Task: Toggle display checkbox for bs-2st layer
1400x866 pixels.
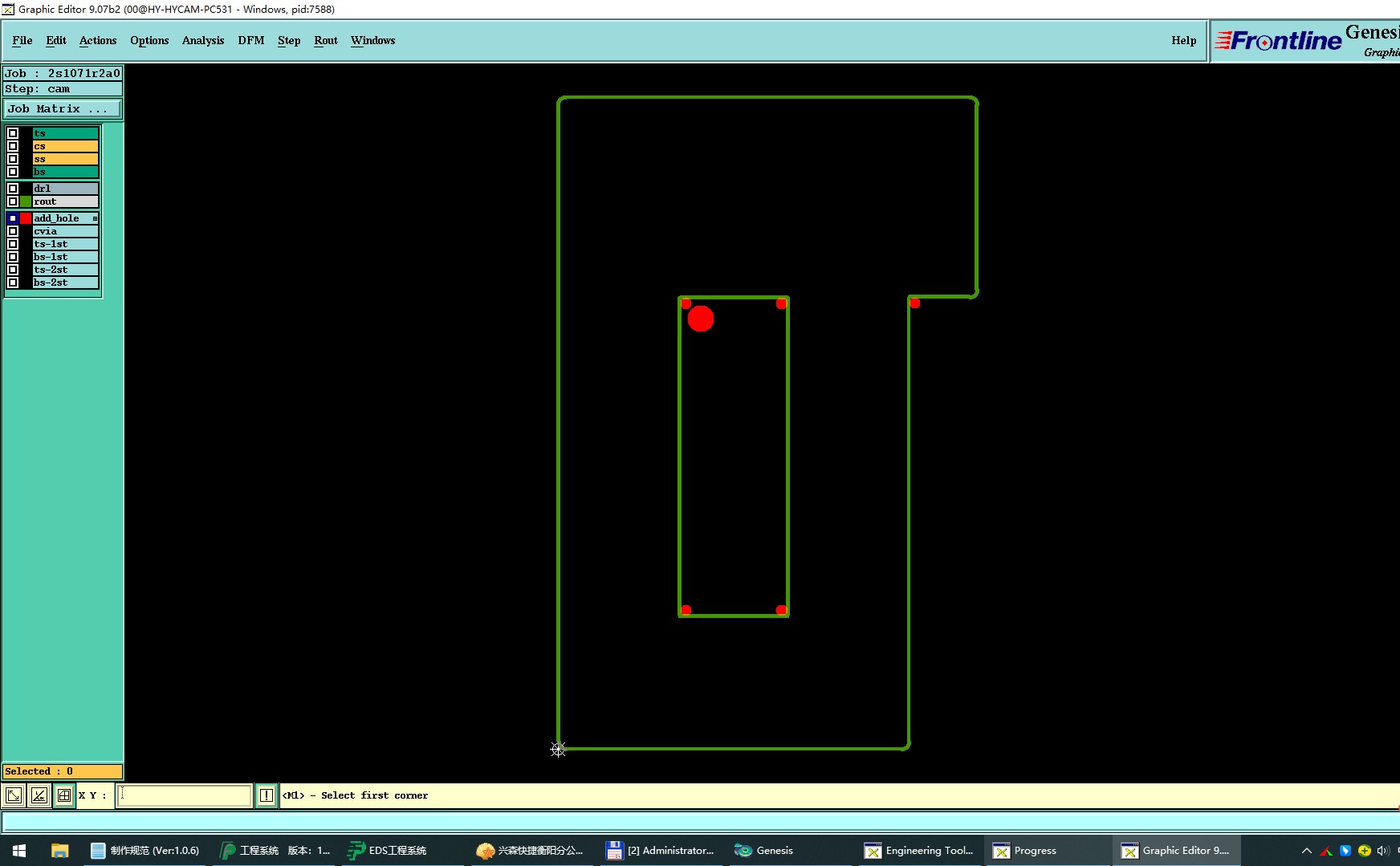Action: [x=13, y=283]
